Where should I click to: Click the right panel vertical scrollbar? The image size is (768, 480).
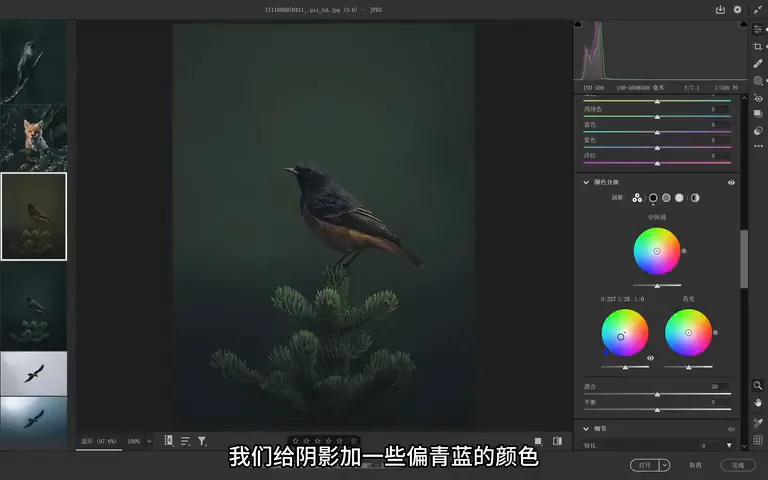click(744, 259)
